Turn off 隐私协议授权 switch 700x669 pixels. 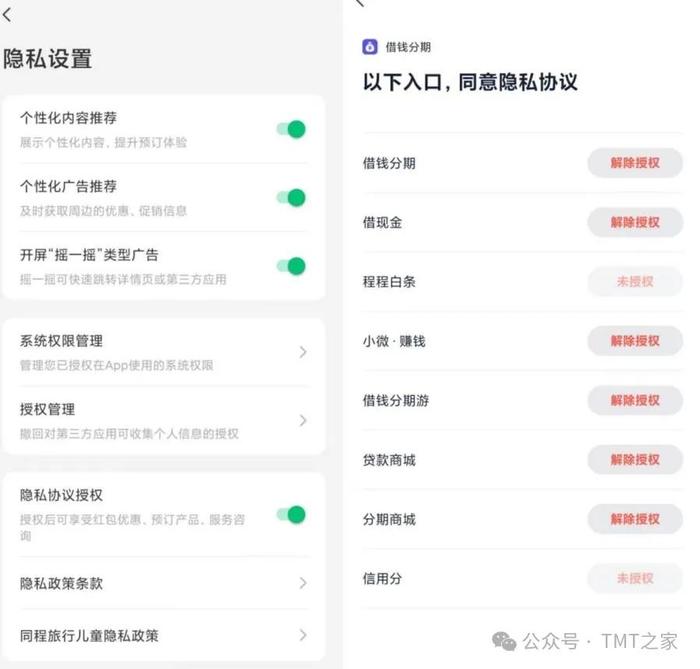[291, 515]
